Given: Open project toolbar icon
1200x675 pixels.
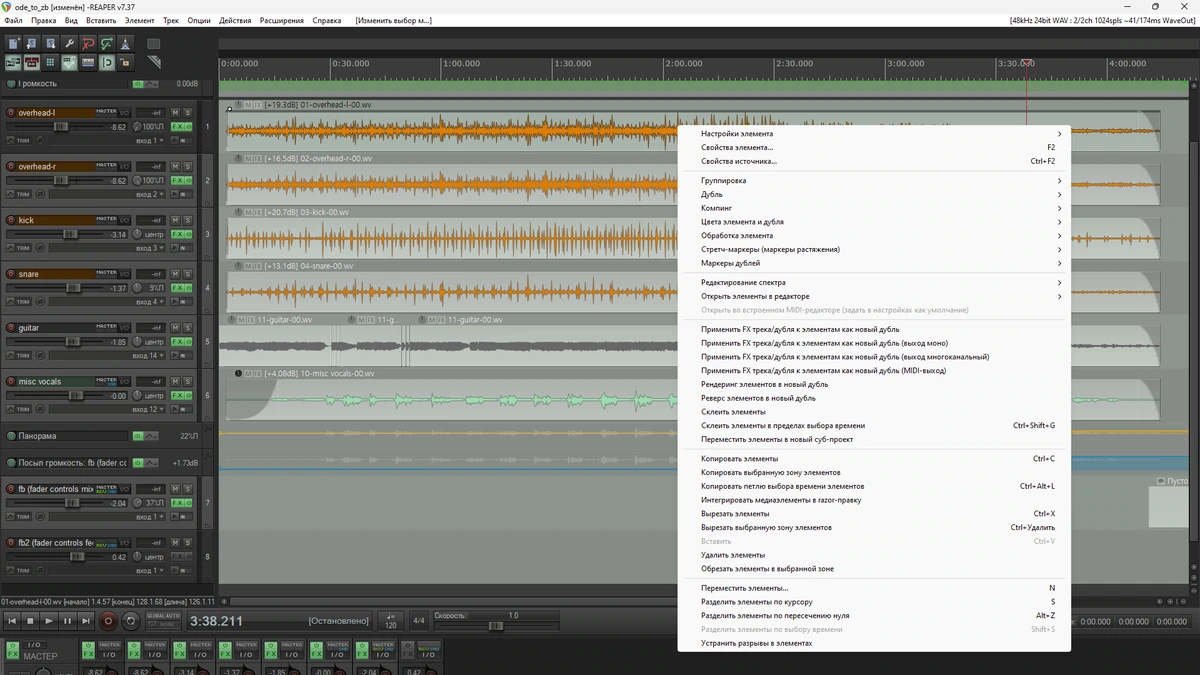Looking at the screenshot, I should 32,44.
